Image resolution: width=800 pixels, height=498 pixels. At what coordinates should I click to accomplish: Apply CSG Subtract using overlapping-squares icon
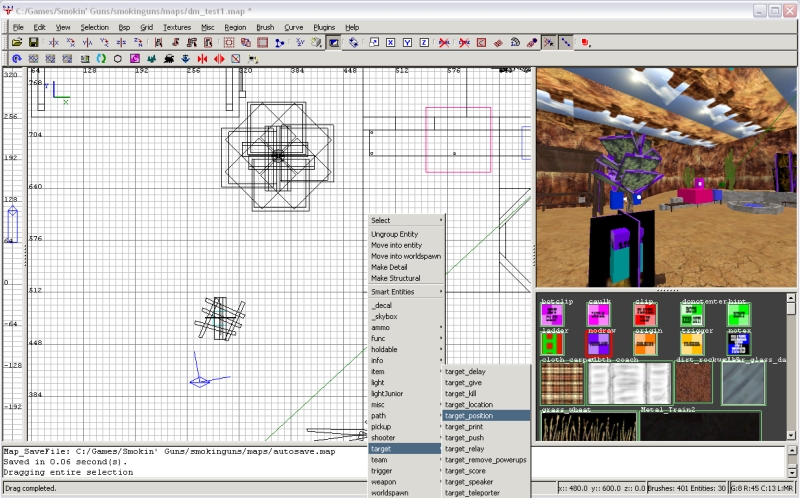[245, 43]
